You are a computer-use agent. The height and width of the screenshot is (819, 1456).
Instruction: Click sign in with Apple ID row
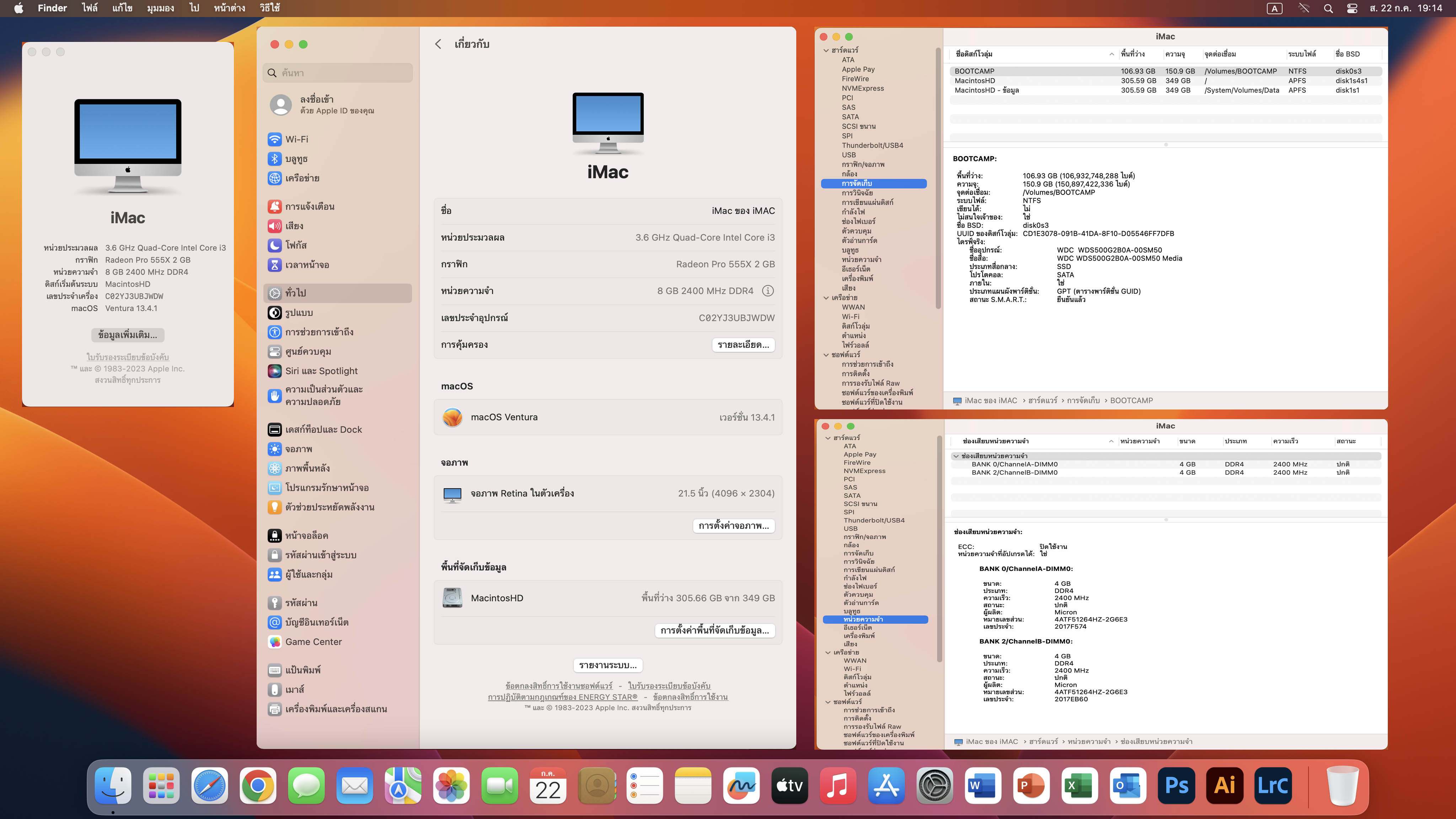(337, 105)
